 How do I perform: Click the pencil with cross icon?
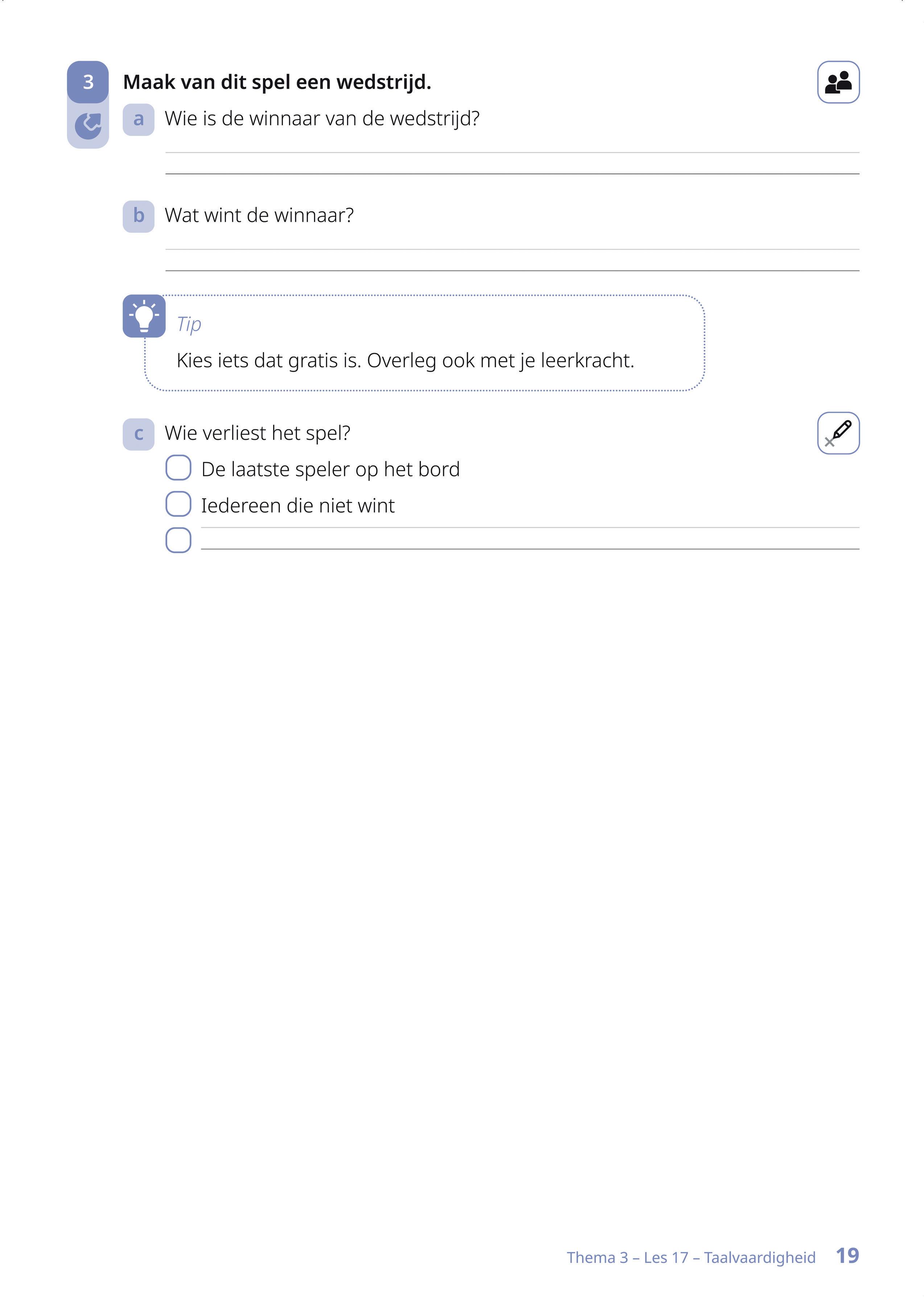coord(838,433)
